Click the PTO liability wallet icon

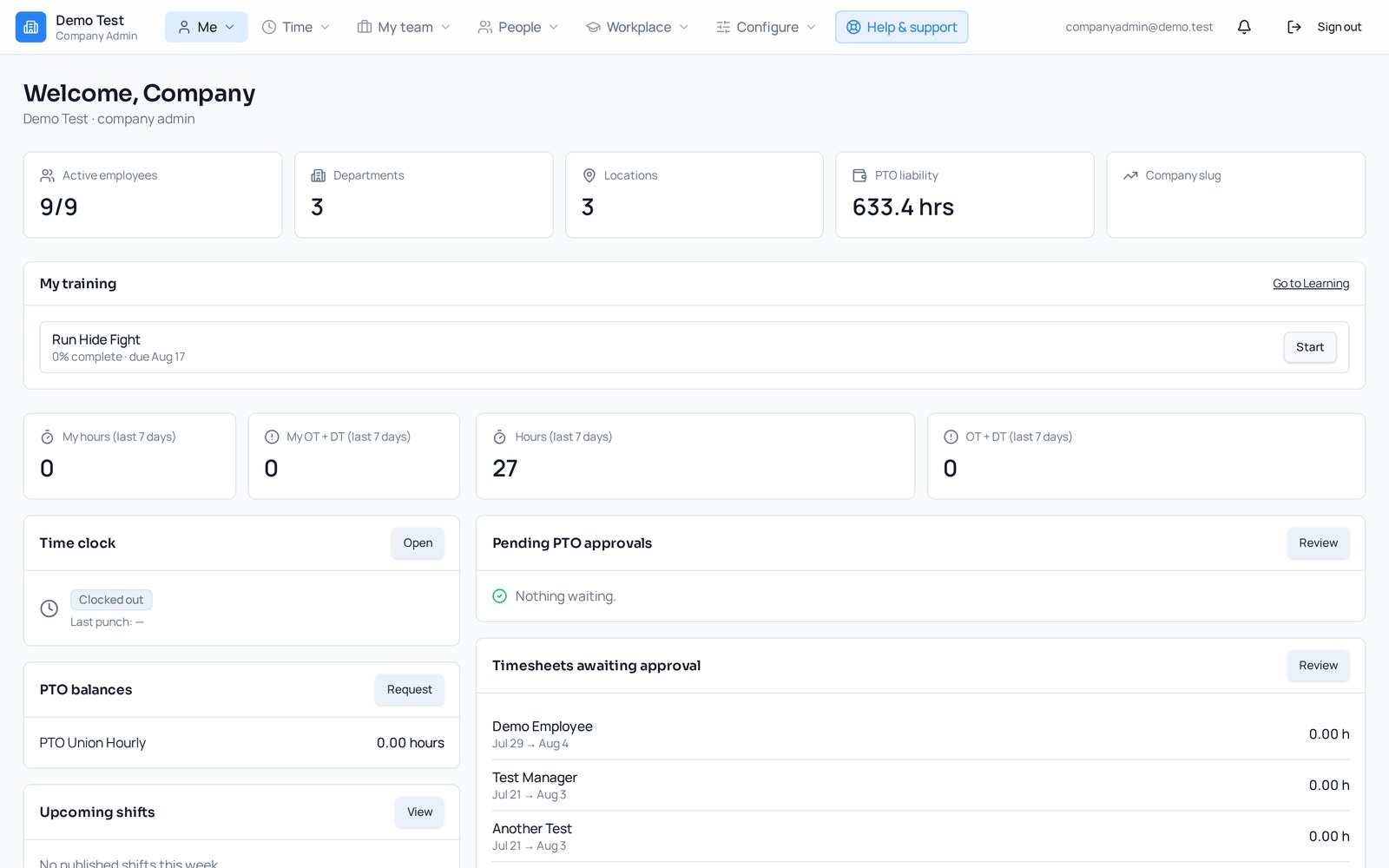(859, 175)
